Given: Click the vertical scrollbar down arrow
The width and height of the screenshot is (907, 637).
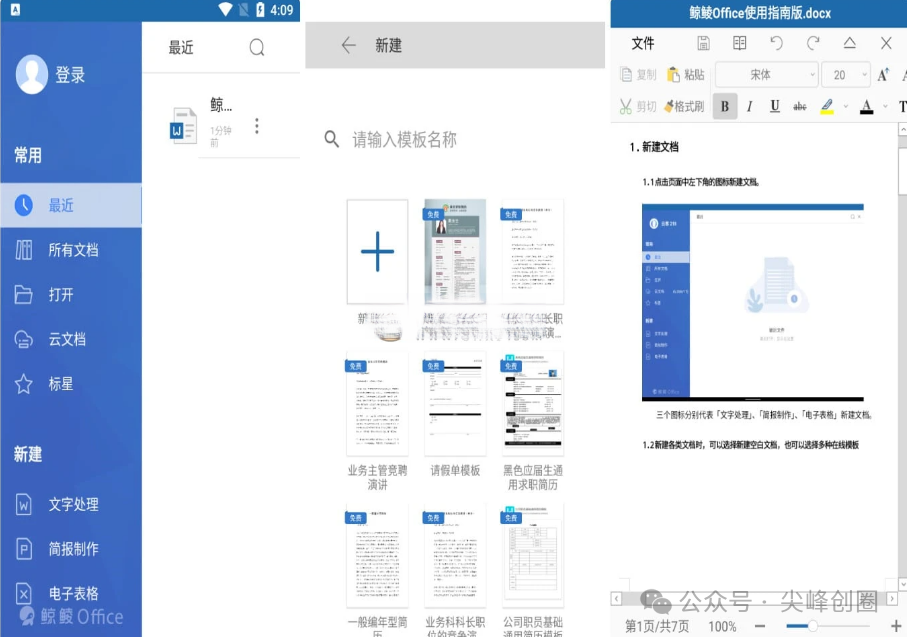Looking at the screenshot, I should tap(902, 584).
